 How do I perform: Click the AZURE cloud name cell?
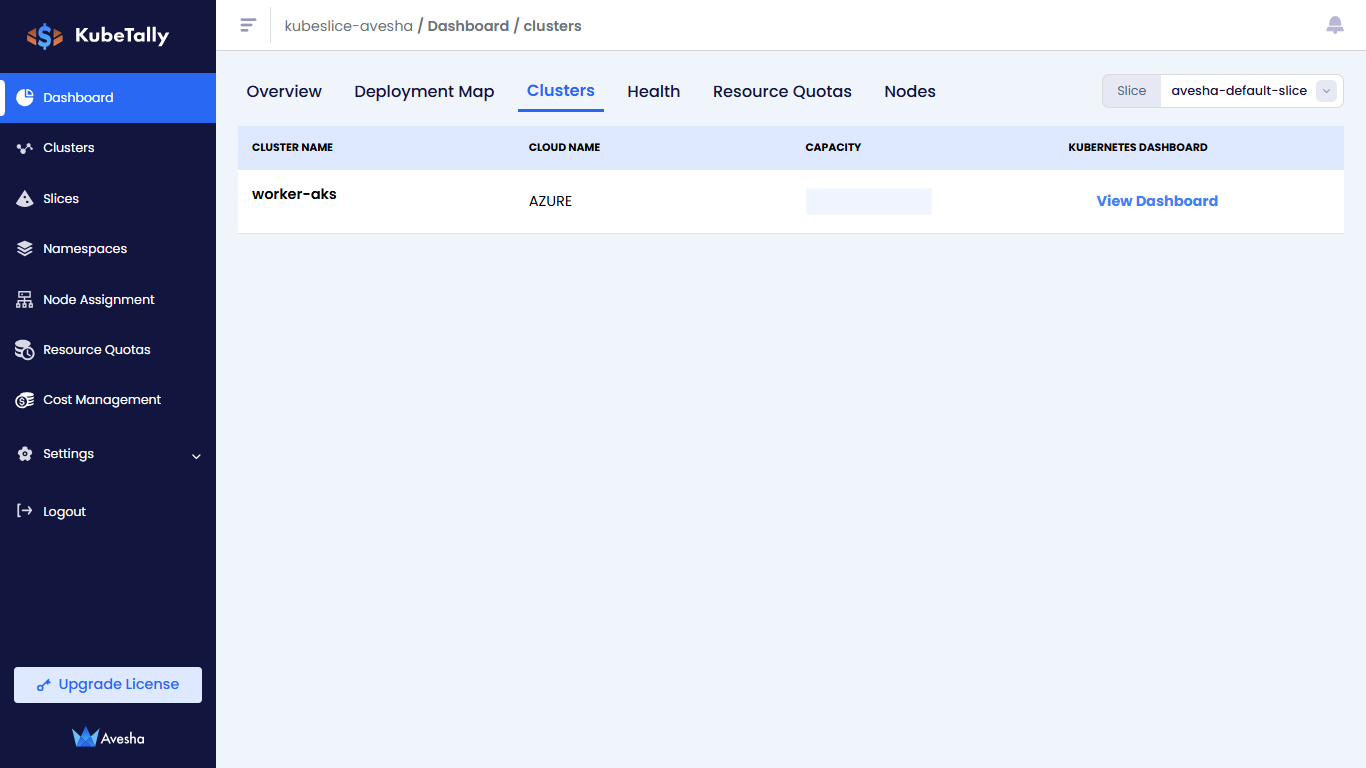pos(550,201)
